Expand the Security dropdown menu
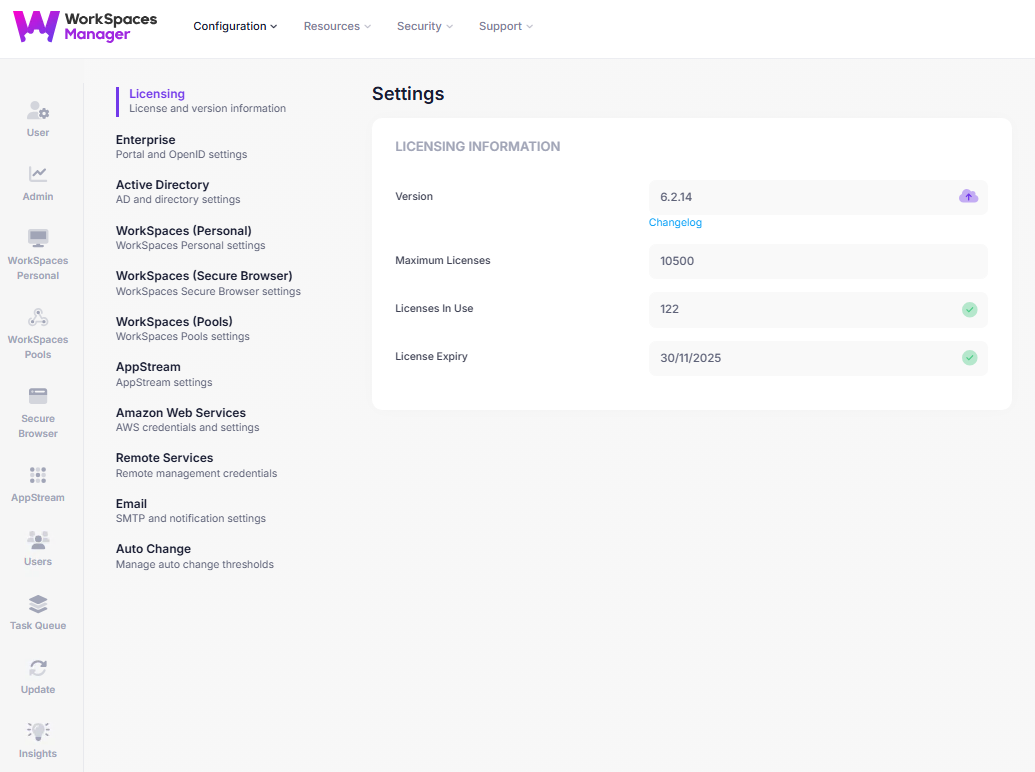Image resolution: width=1035 pixels, height=772 pixels. (x=424, y=27)
